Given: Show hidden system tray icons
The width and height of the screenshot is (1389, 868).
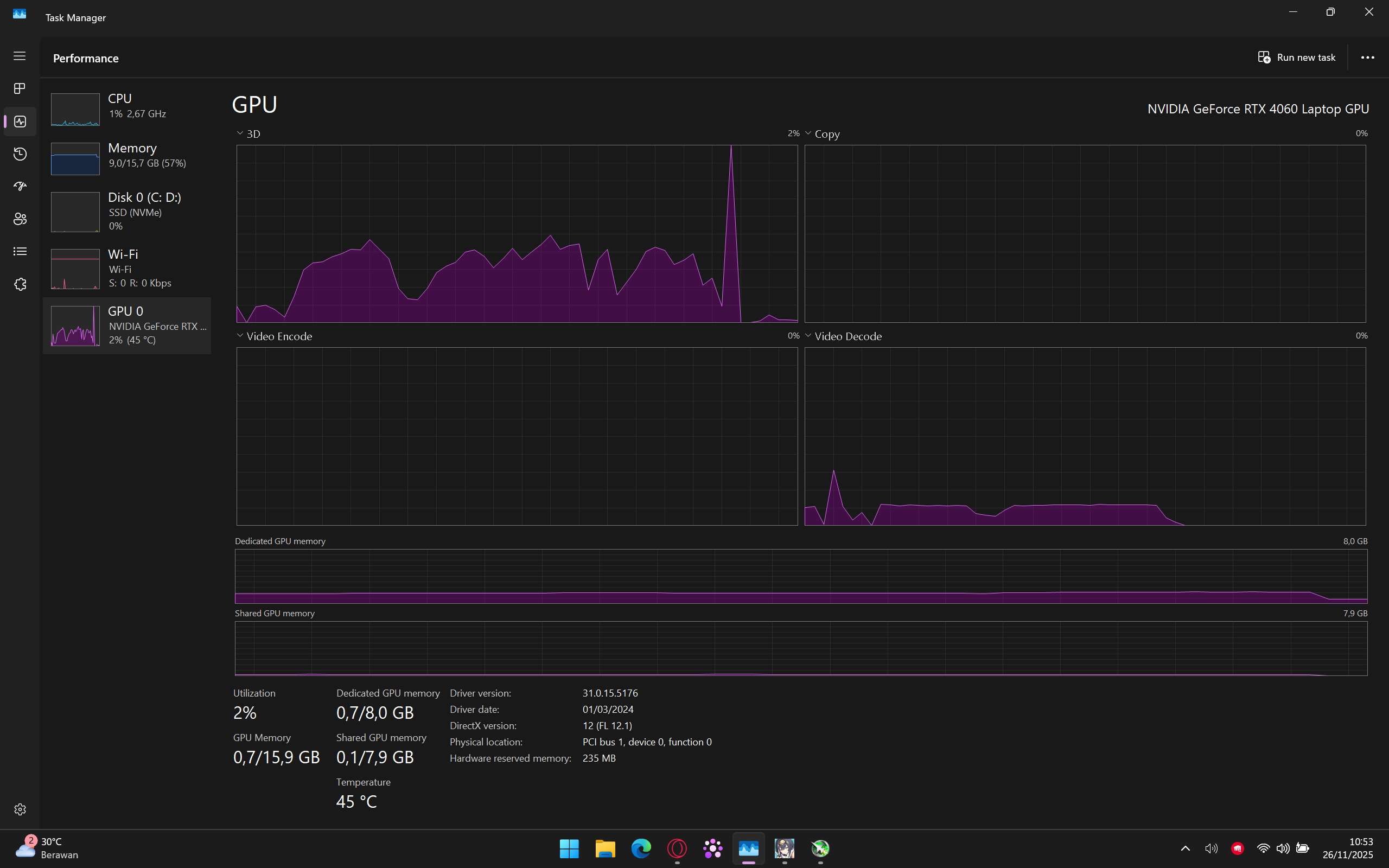Looking at the screenshot, I should 1185,848.
